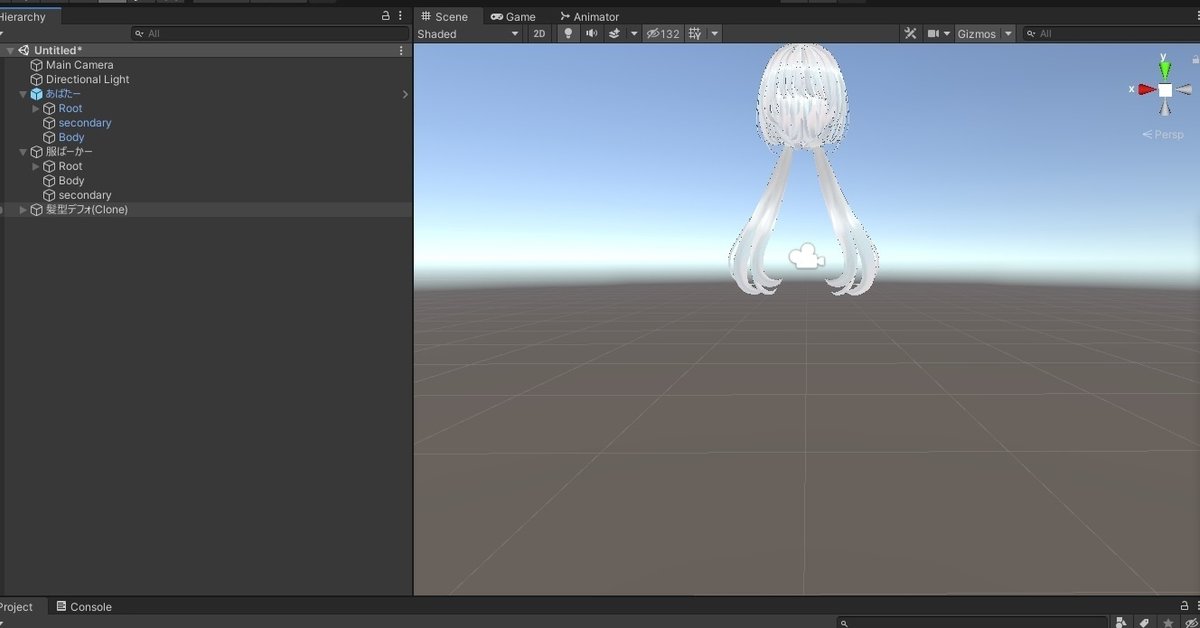Toggle scene audio in the Scene view toolbar
This screenshot has width=1200, height=628.
click(590, 33)
